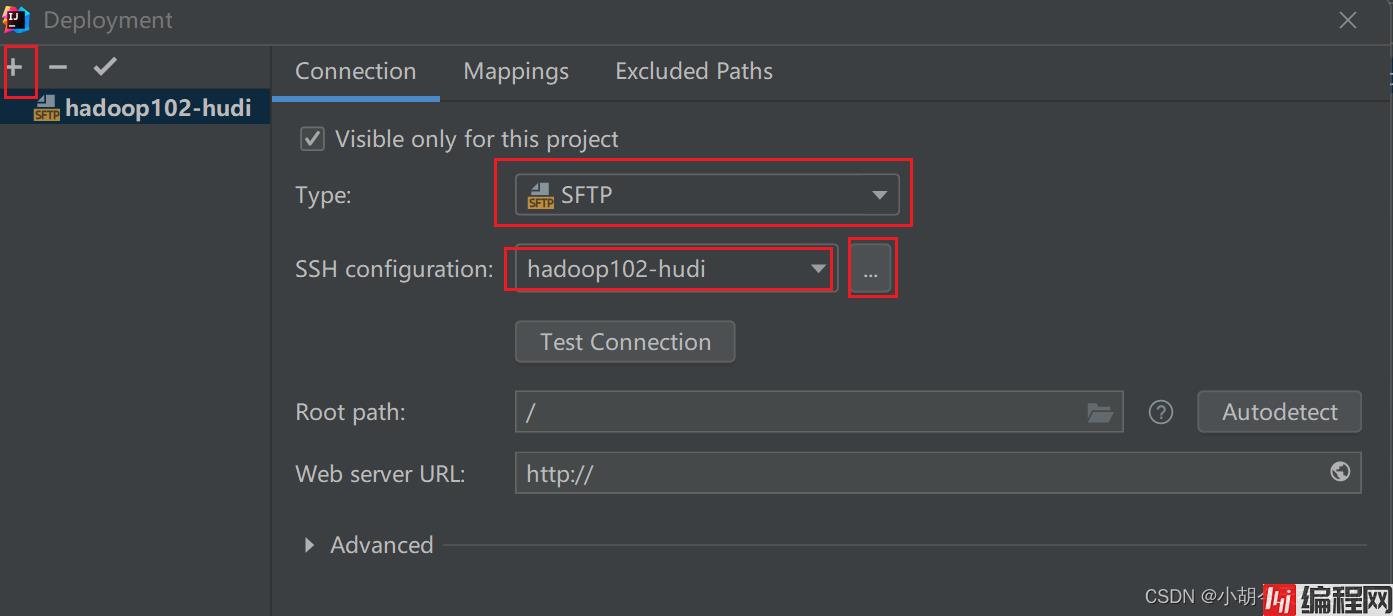This screenshot has width=1393, height=616.
Task: Toggle Visible only for this project checkbox
Action: tap(313, 139)
